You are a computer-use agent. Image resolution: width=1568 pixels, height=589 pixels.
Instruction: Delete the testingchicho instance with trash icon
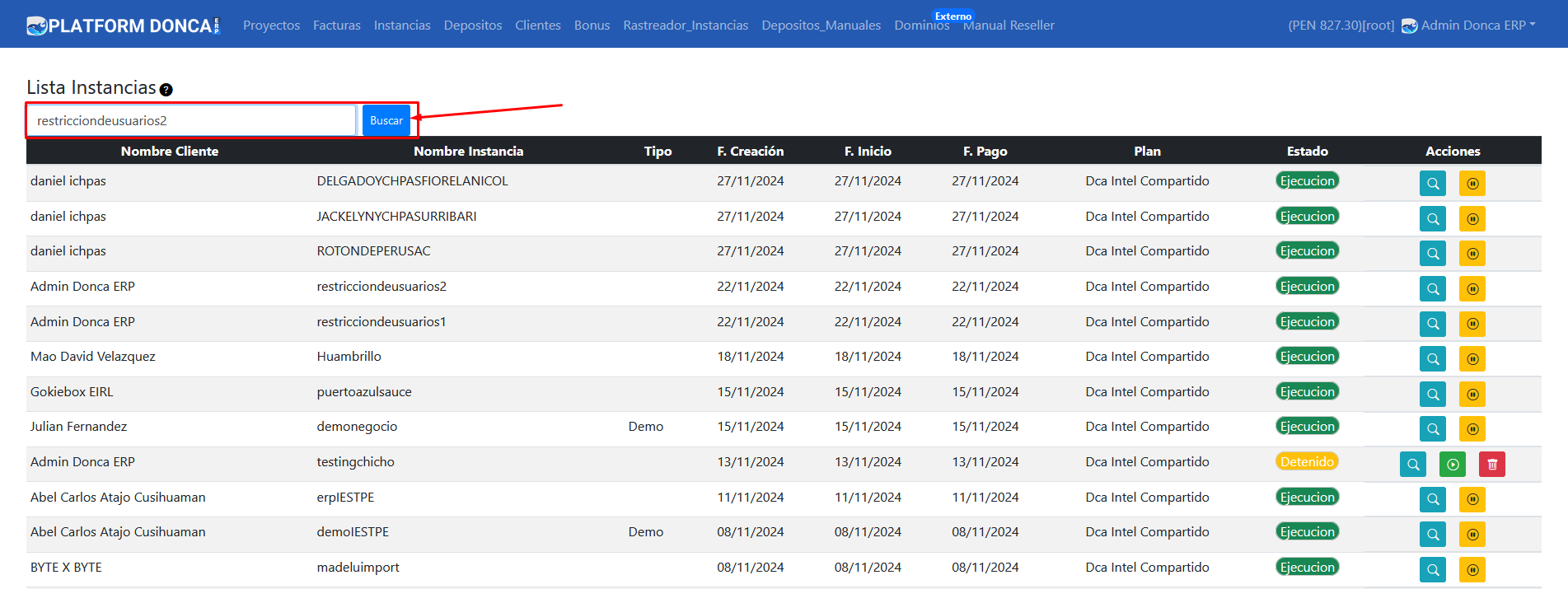point(1491,465)
